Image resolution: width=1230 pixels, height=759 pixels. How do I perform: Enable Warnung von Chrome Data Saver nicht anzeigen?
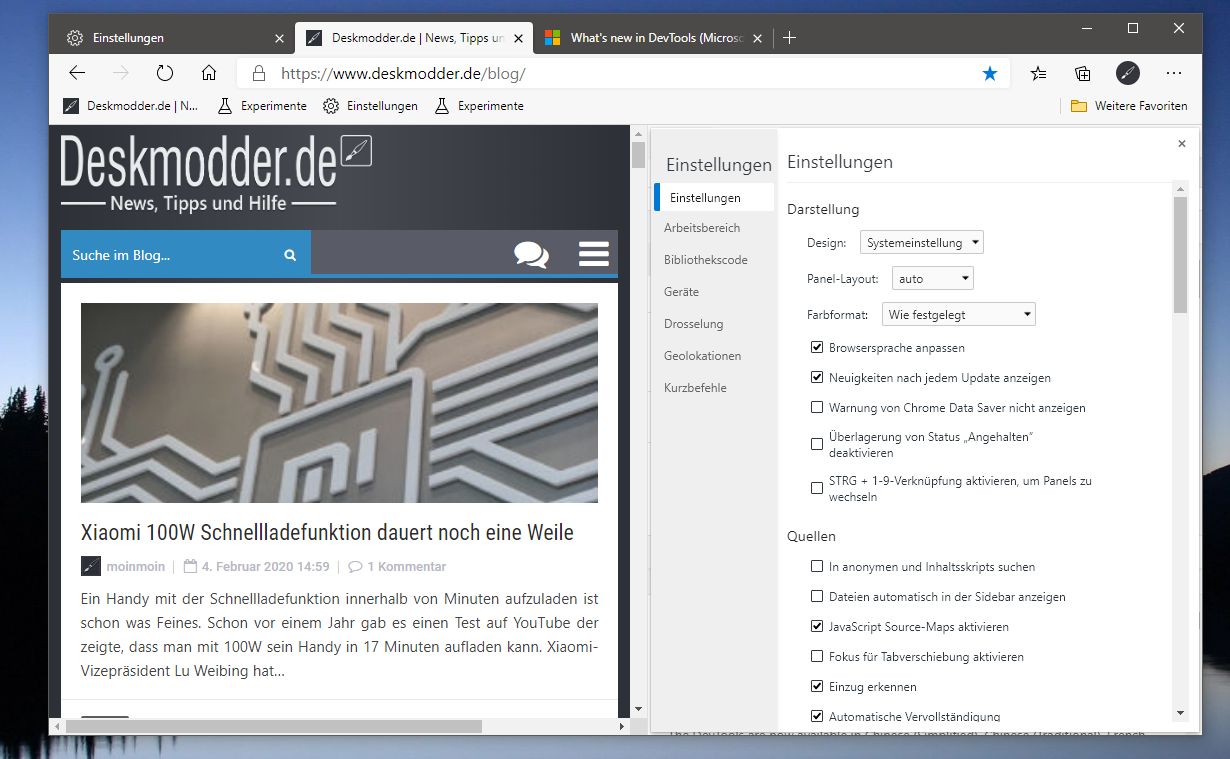[817, 408]
